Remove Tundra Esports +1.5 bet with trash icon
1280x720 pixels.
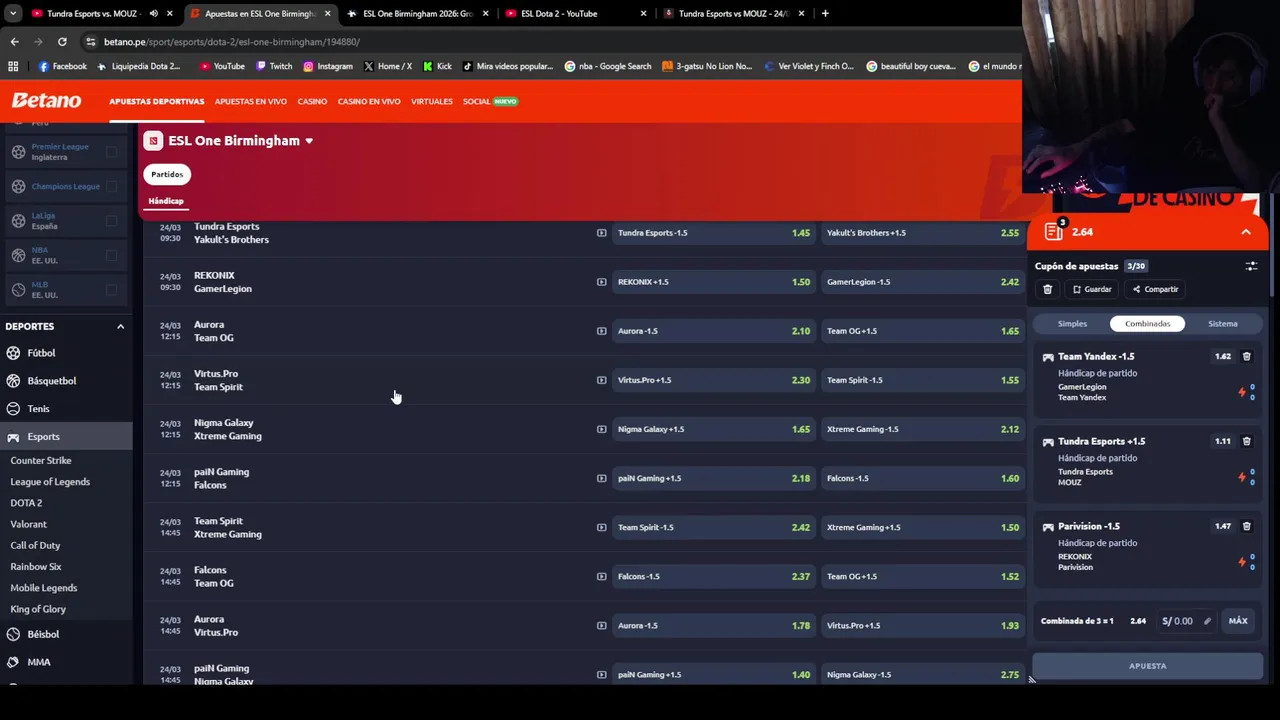(x=1246, y=441)
